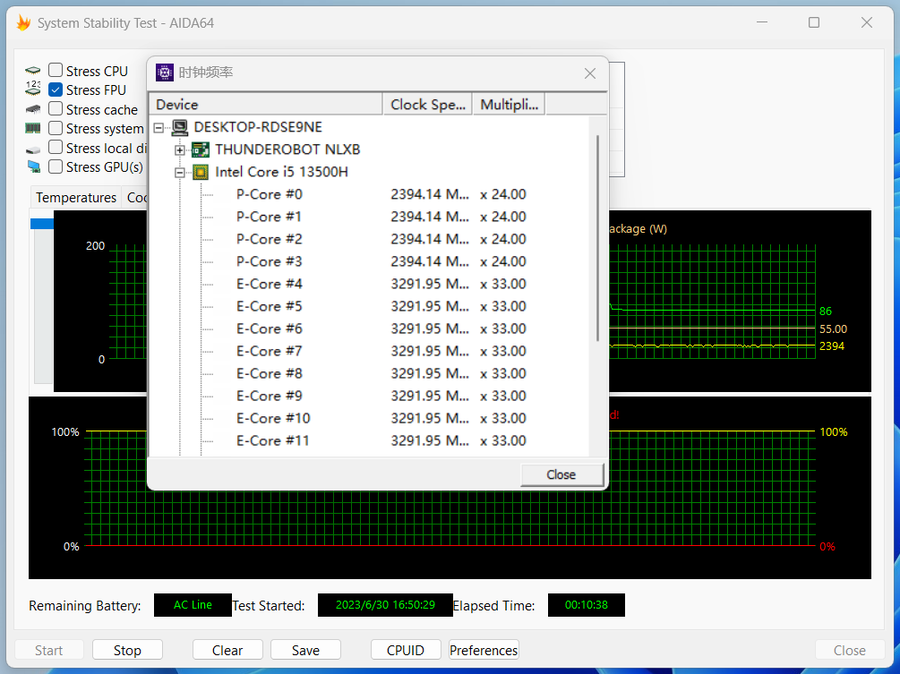The image size is (900, 674).
Task: Click the Clear button
Action: click(x=227, y=650)
